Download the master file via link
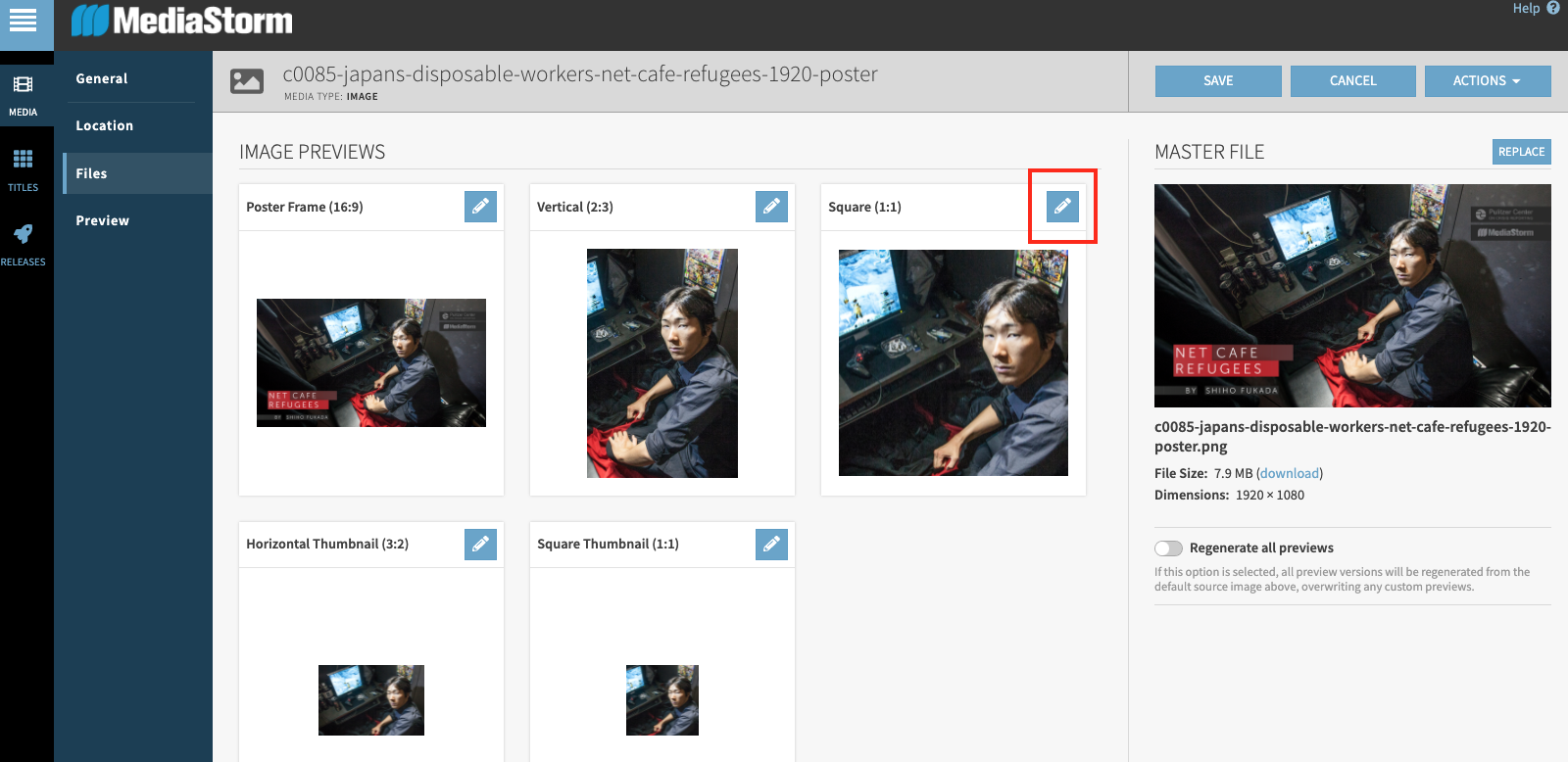 (x=1290, y=473)
